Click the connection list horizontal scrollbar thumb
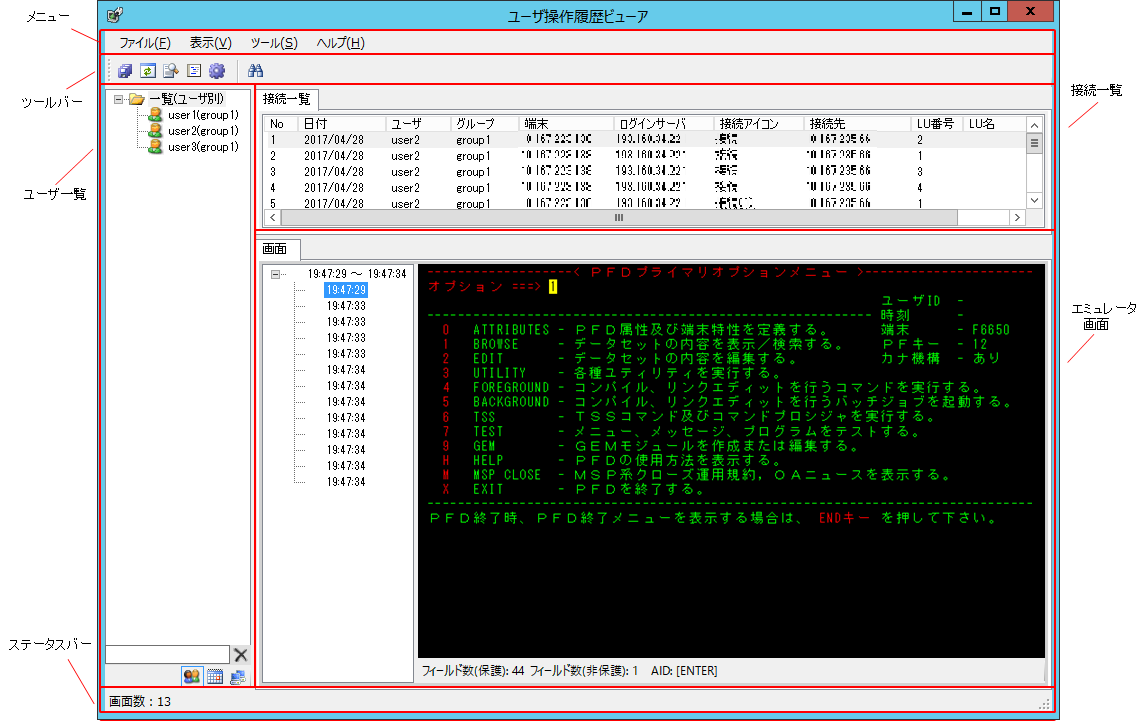This screenshot has width=1146, height=721. coord(619,217)
